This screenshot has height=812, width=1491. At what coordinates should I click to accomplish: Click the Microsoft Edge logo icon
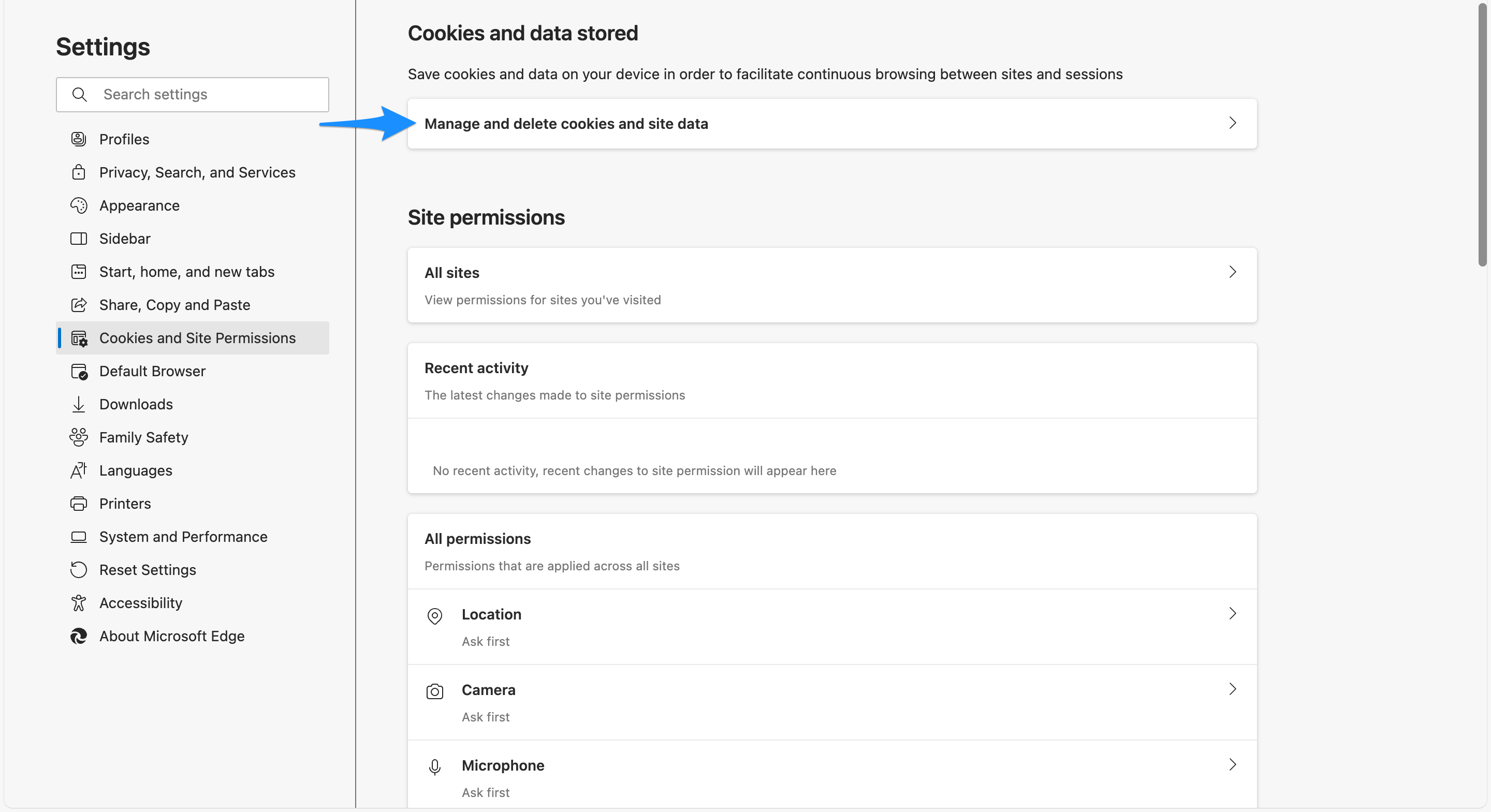pos(79,636)
